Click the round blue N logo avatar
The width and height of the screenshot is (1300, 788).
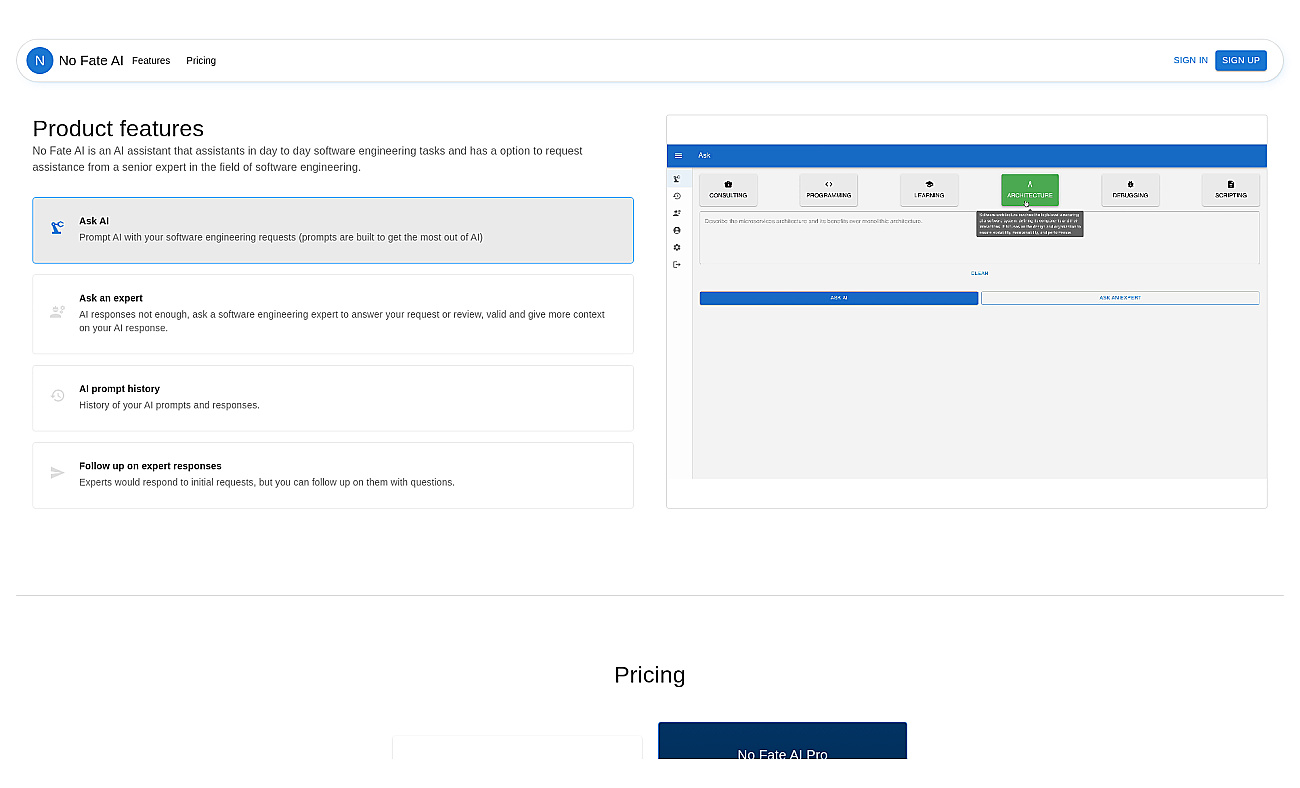(40, 60)
